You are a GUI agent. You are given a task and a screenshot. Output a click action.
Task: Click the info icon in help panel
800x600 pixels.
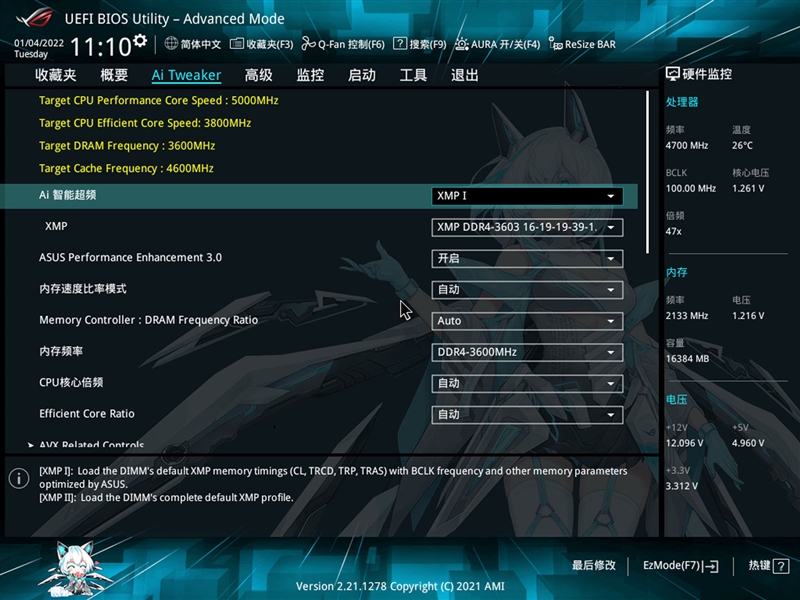tap(18, 479)
